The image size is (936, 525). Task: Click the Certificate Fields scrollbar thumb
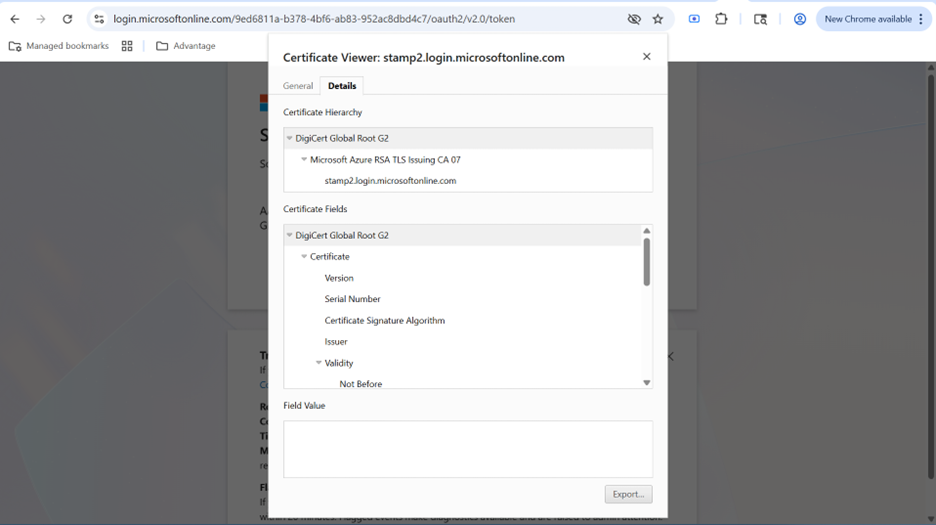[x=646, y=262]
